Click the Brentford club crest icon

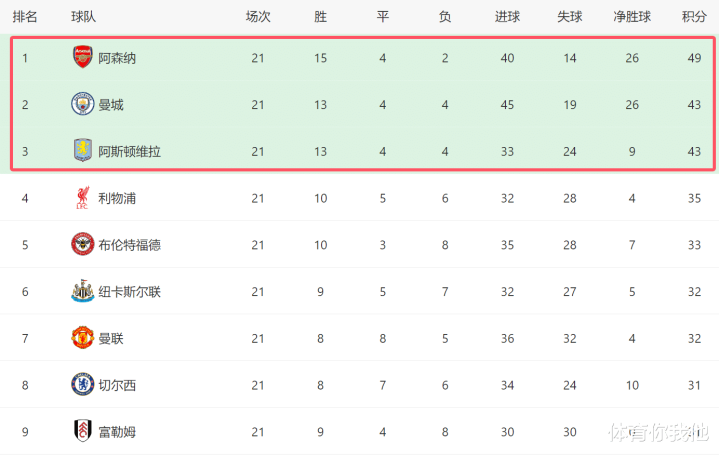[x=82, y=244]
